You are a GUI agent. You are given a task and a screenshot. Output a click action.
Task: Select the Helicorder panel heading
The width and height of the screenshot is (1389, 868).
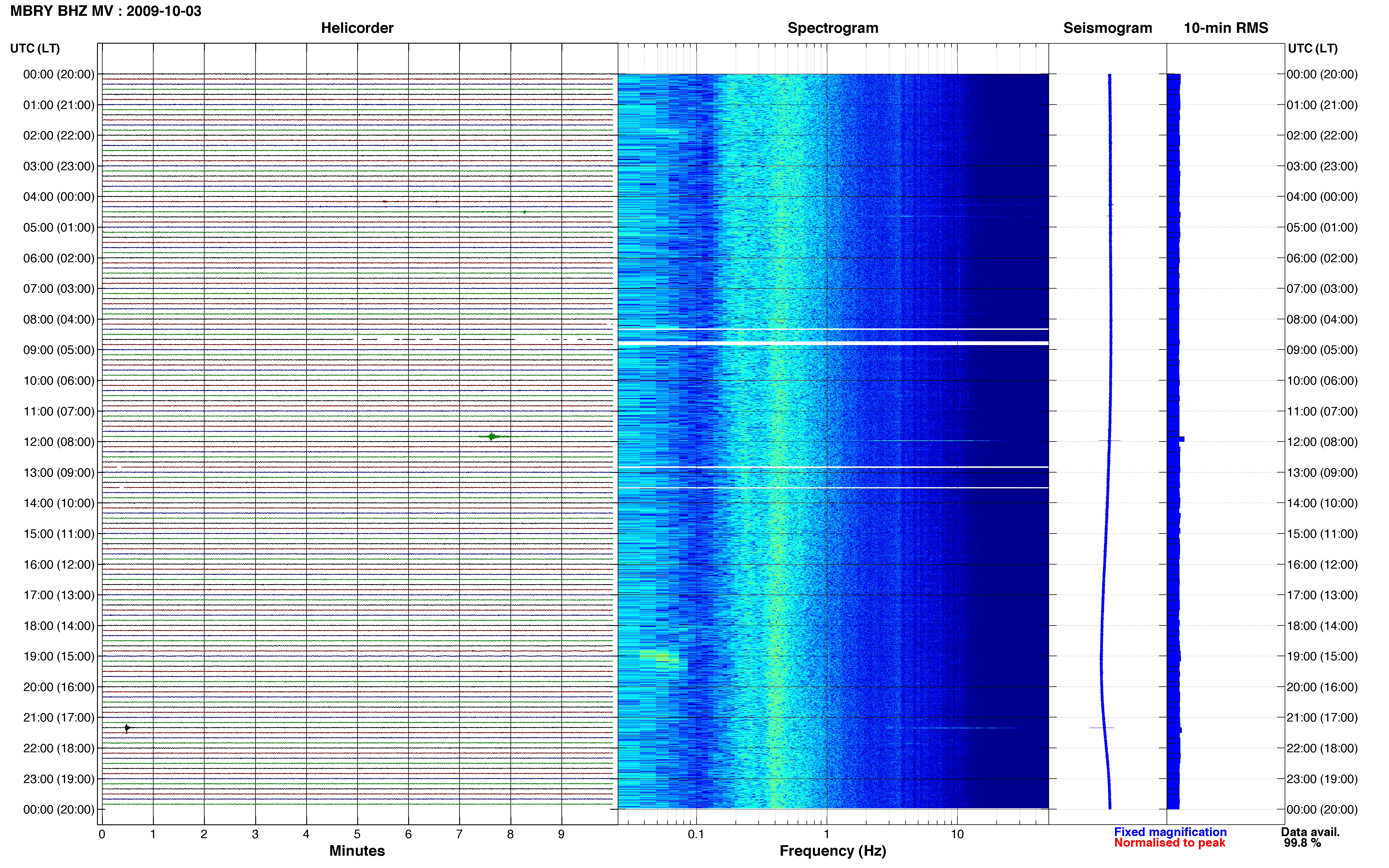pyautogui.click(x=357, y=28)
